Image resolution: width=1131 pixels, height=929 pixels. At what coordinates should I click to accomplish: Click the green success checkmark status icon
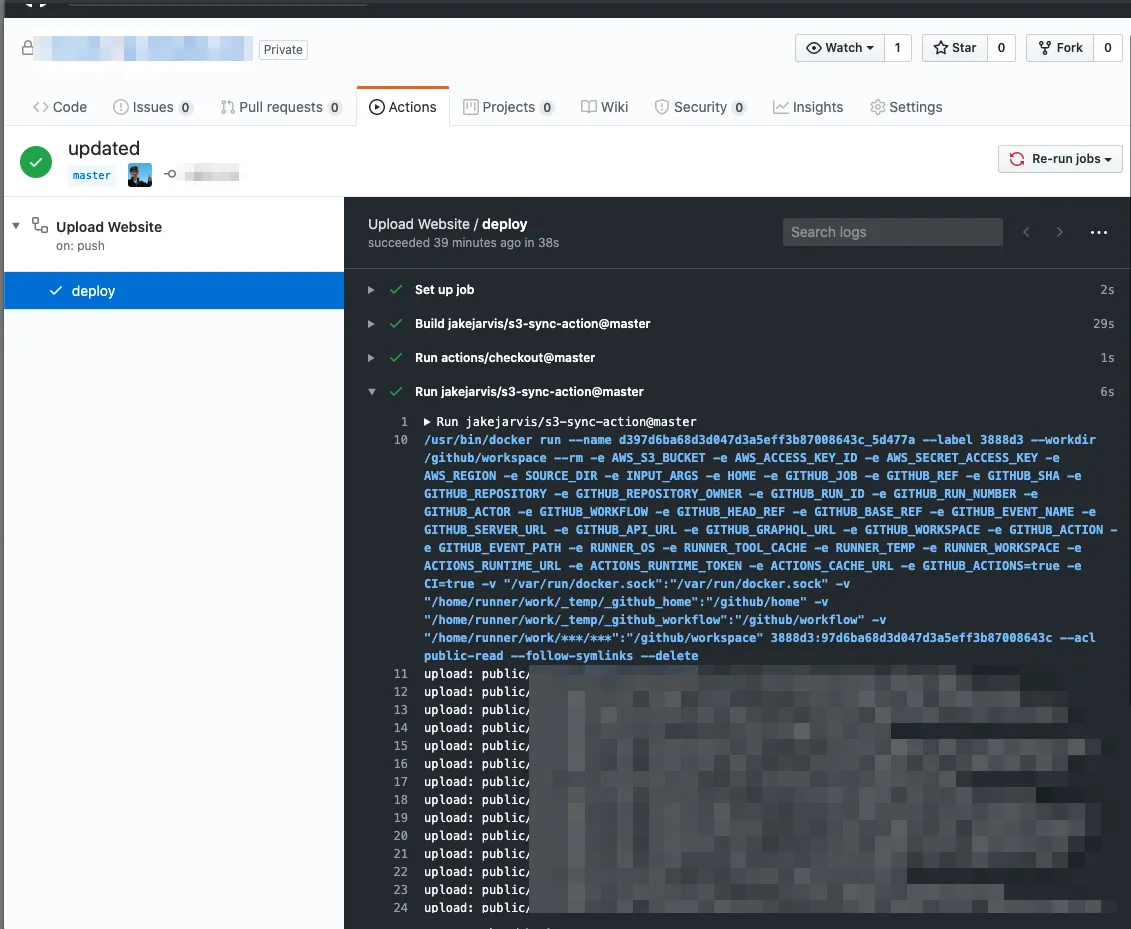coord(36,161)
